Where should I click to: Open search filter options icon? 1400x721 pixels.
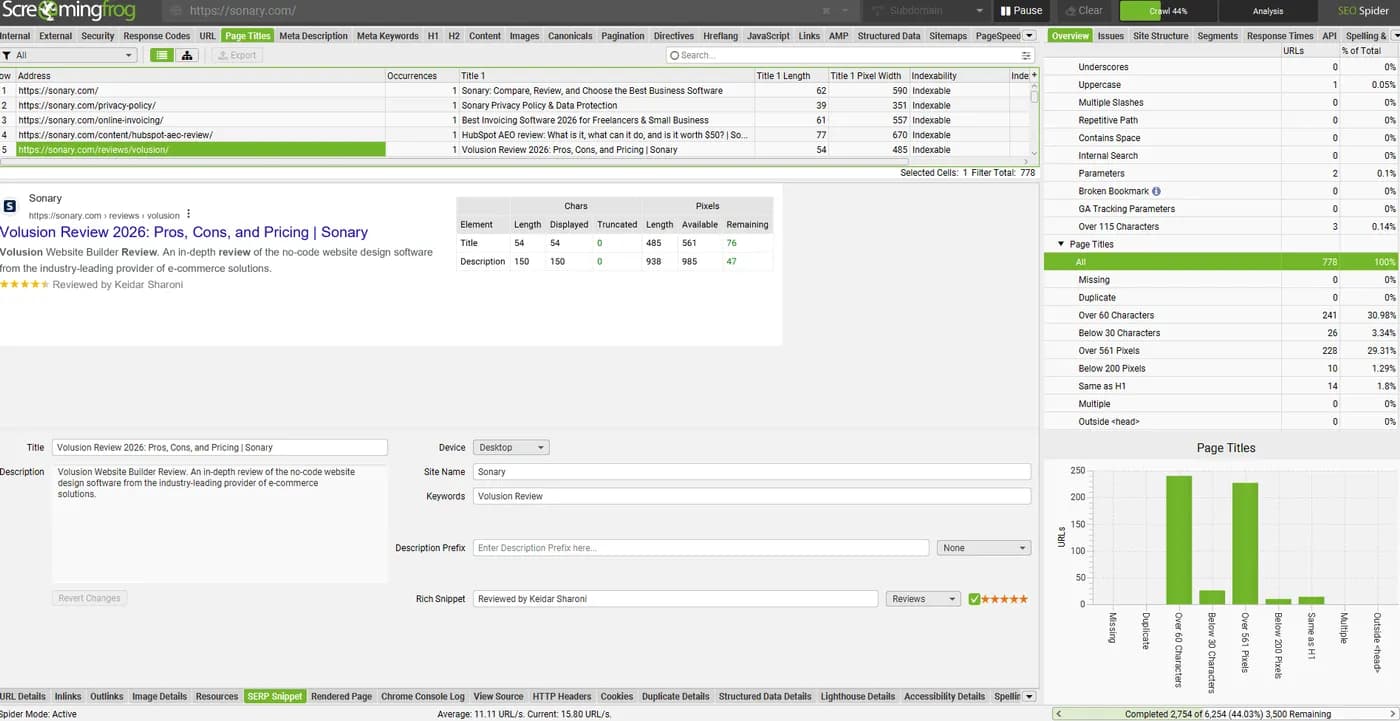[1026, 56]
